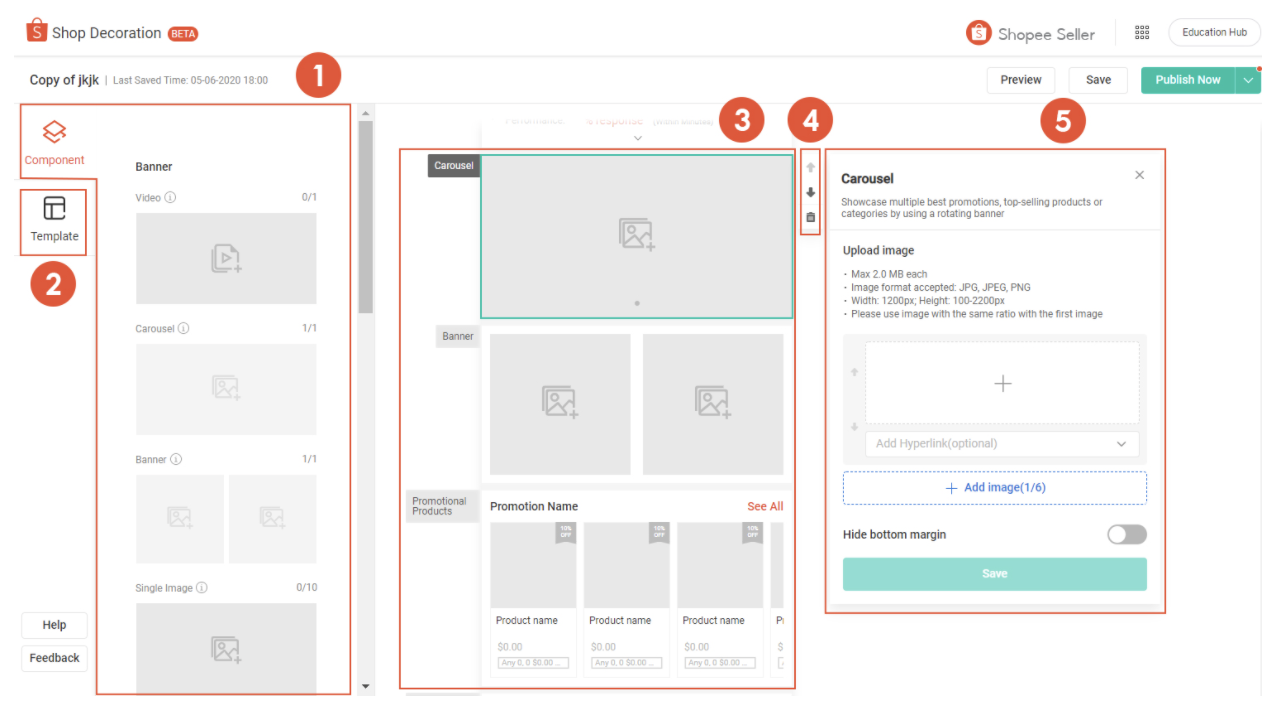Image resolution: width=1270 pixels, height=706 pixels.
Task: Open the apps grid in the header
Action: point(1142,32)
